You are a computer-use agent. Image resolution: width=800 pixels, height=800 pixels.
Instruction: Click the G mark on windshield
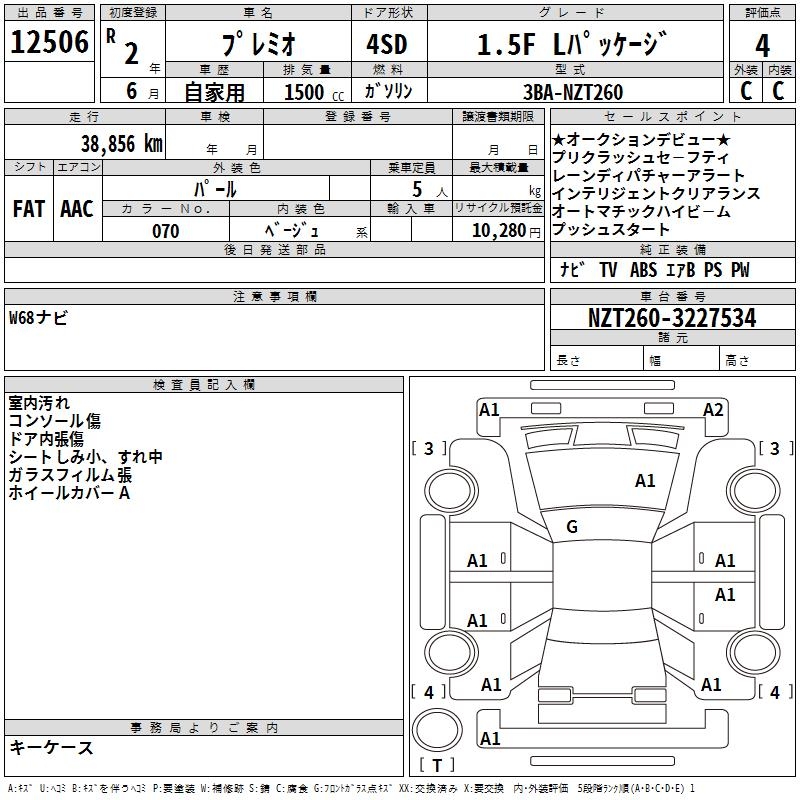click(572, 527)
